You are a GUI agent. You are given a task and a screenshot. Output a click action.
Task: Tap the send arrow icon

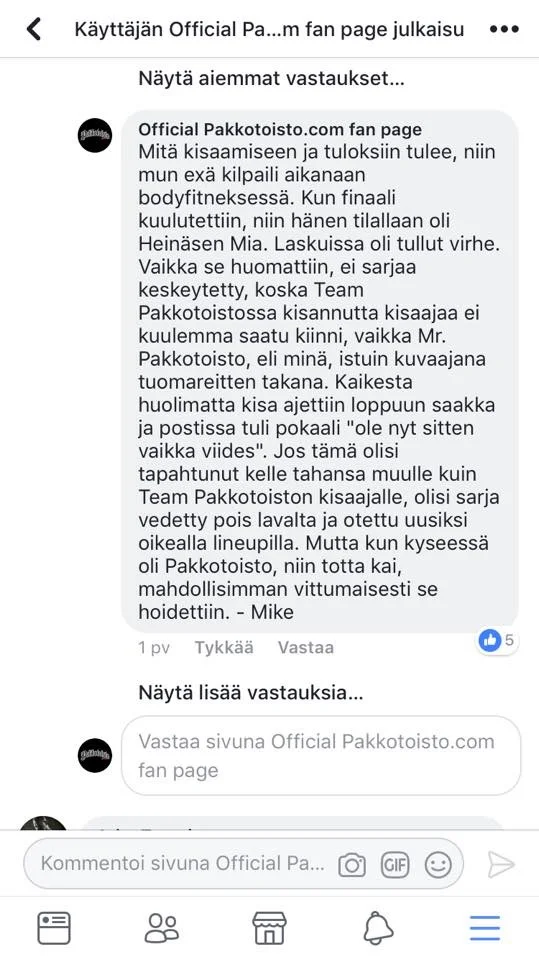click(x=501, y=864)
